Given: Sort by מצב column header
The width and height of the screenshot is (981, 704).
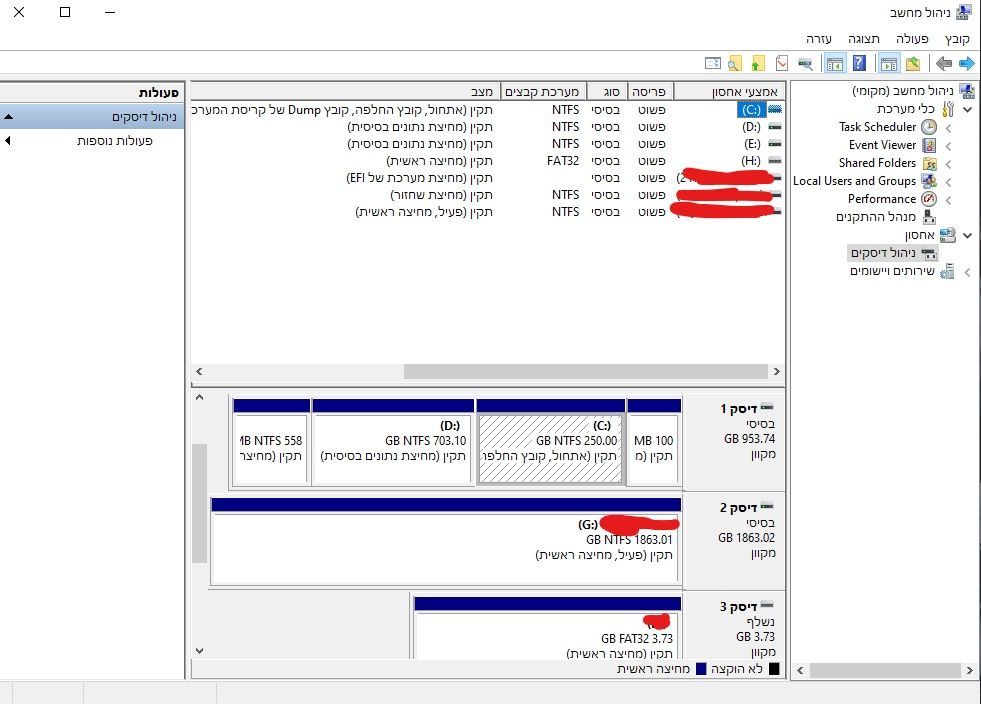Looking at the screenshot, I should pyautogui.click(x=345, y=91).
